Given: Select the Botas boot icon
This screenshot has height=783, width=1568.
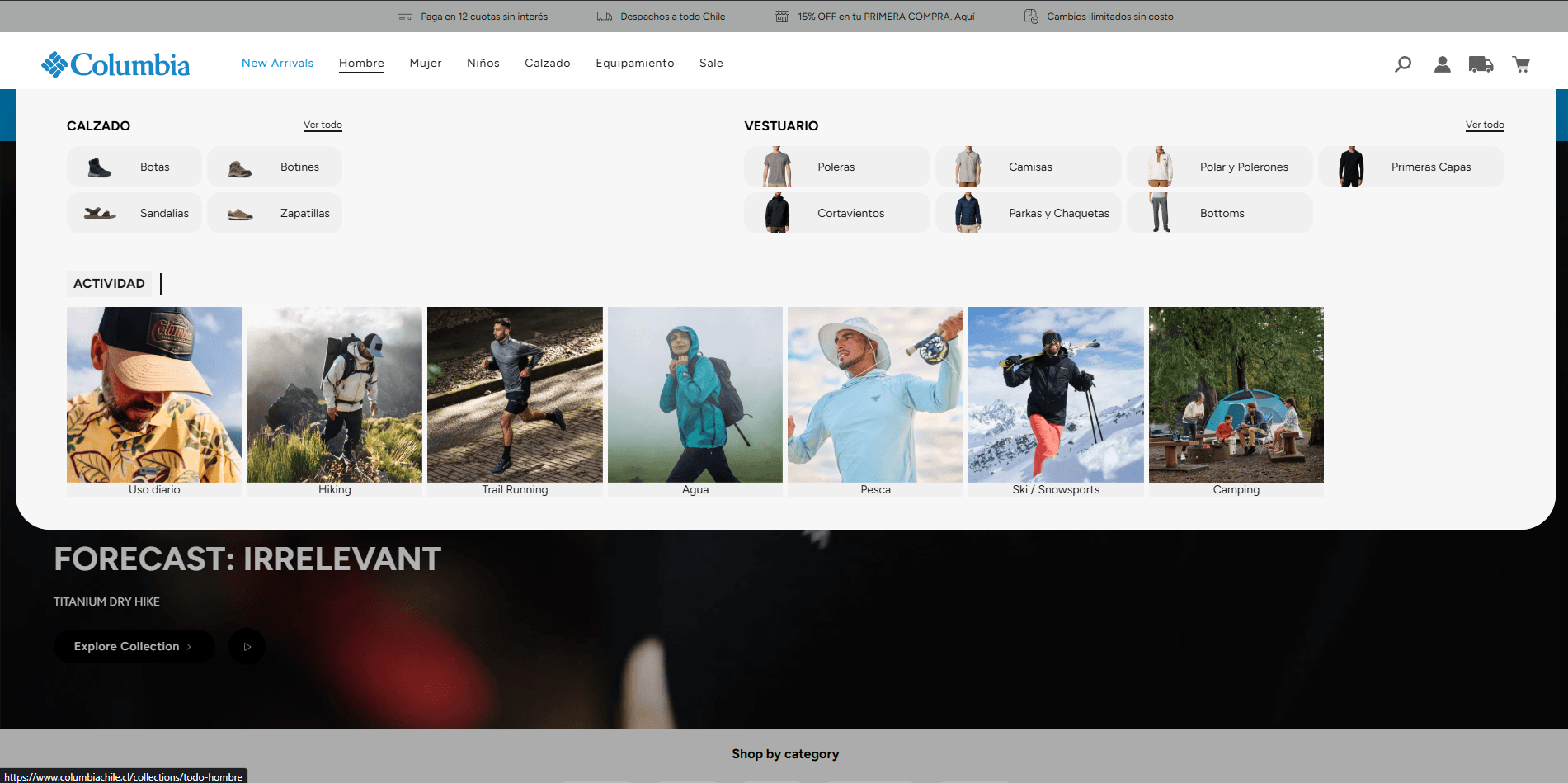Looking at the screenshot, I should (99, 167).
